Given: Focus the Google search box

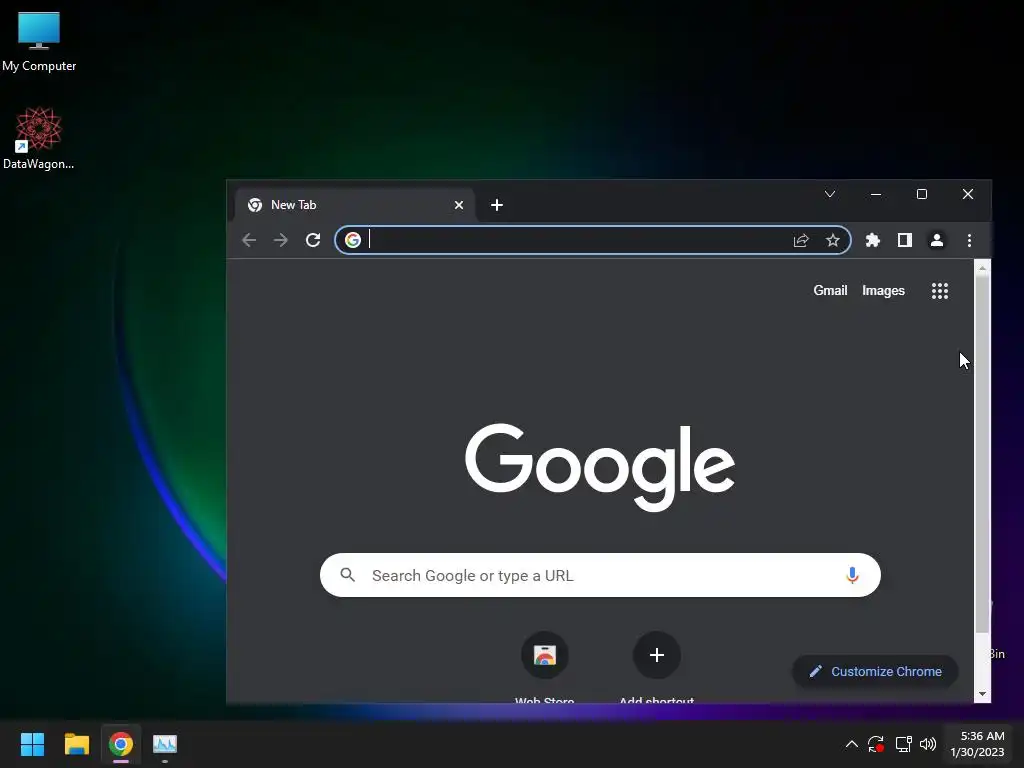Looking at the screenshot, I should click(x=600, y=575).
